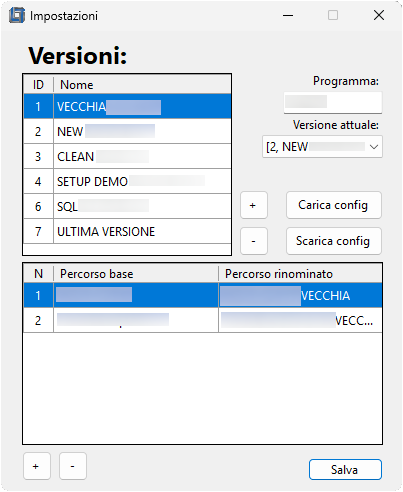Select the SETUP DEMO version row
This screenshot has width=403, height=492.
tap(127, 181)
